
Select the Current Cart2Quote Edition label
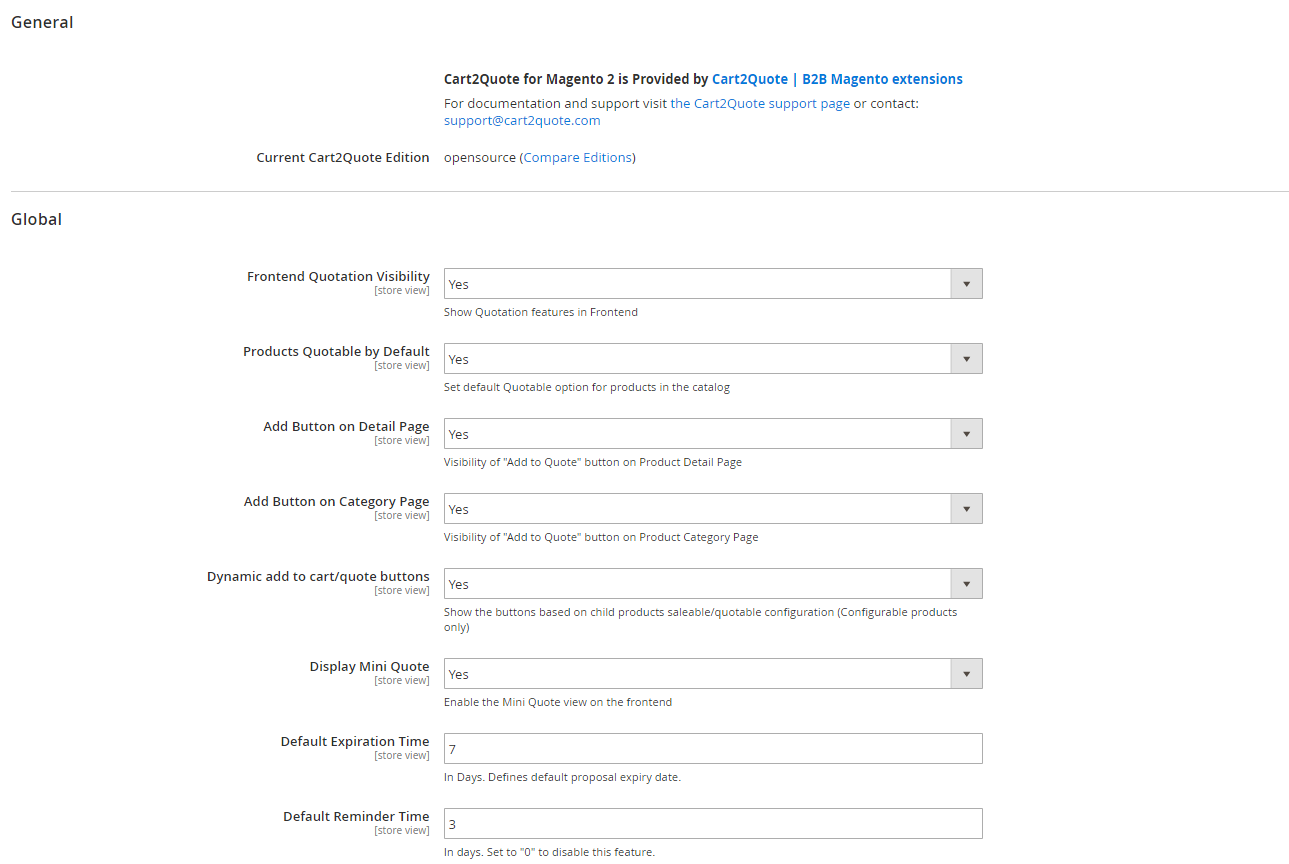[x=343, y=157]
